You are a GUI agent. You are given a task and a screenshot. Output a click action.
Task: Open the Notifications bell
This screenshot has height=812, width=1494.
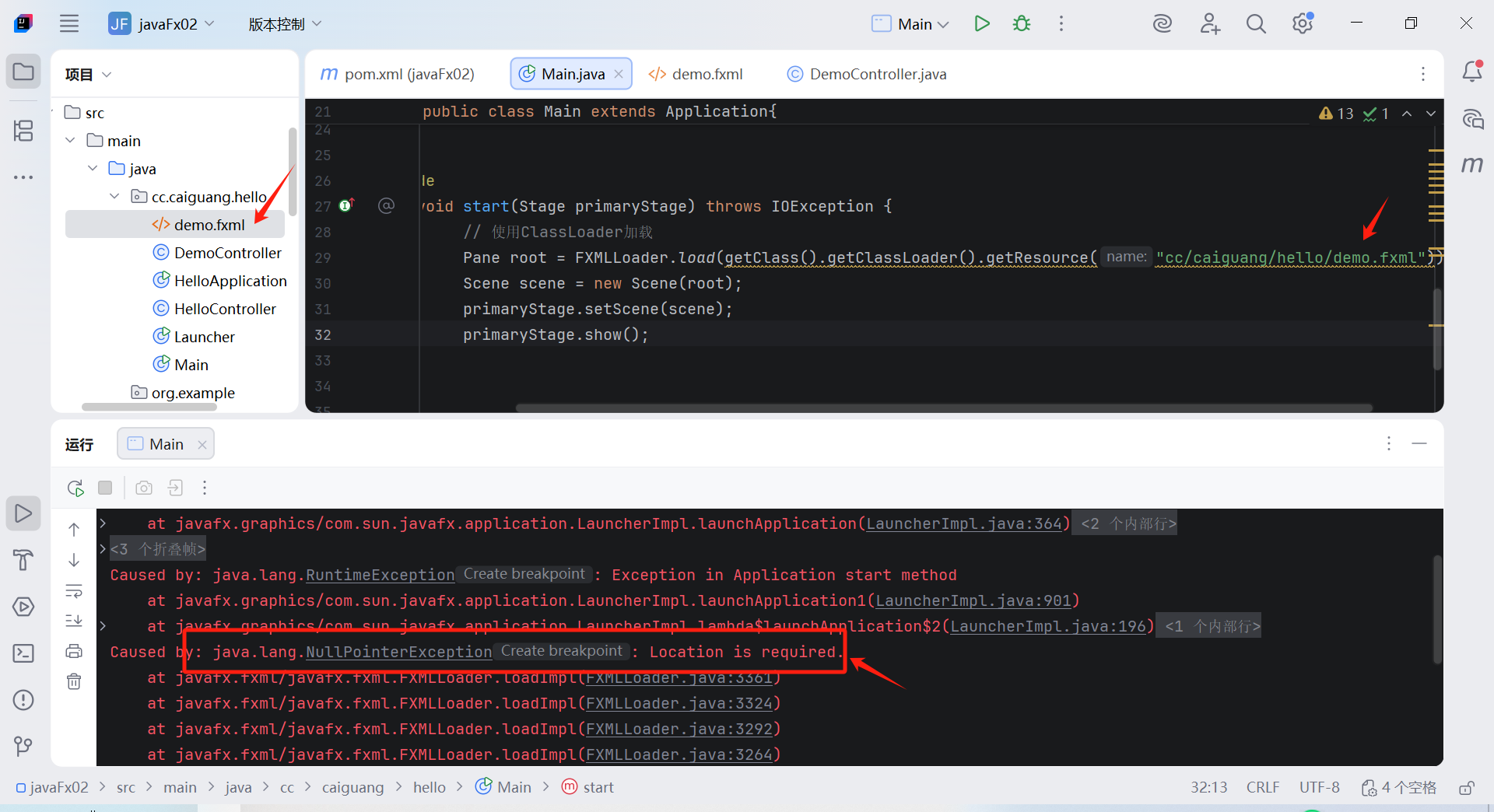coord(1472,72)
